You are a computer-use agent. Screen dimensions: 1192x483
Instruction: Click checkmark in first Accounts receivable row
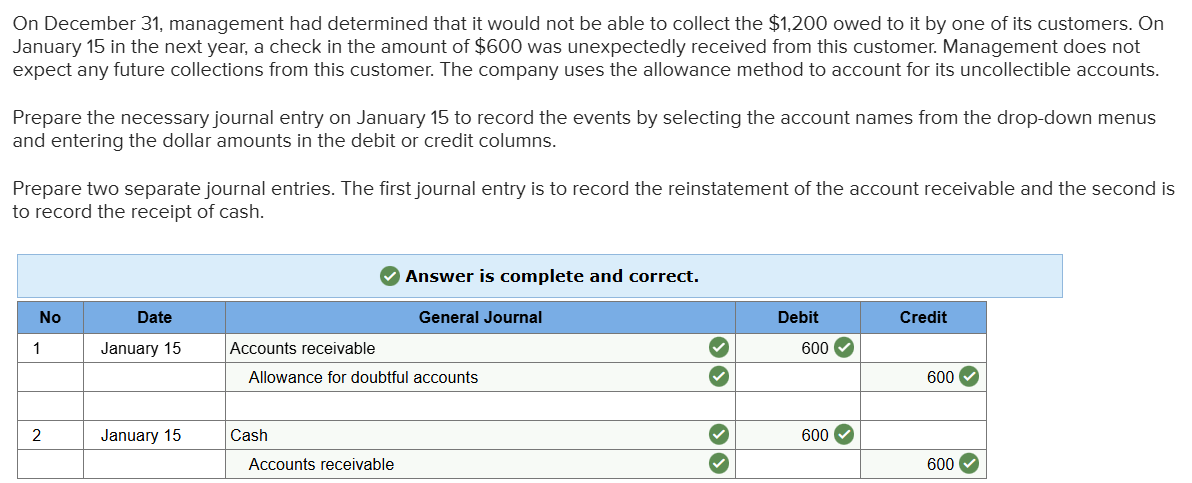[717, 348]
